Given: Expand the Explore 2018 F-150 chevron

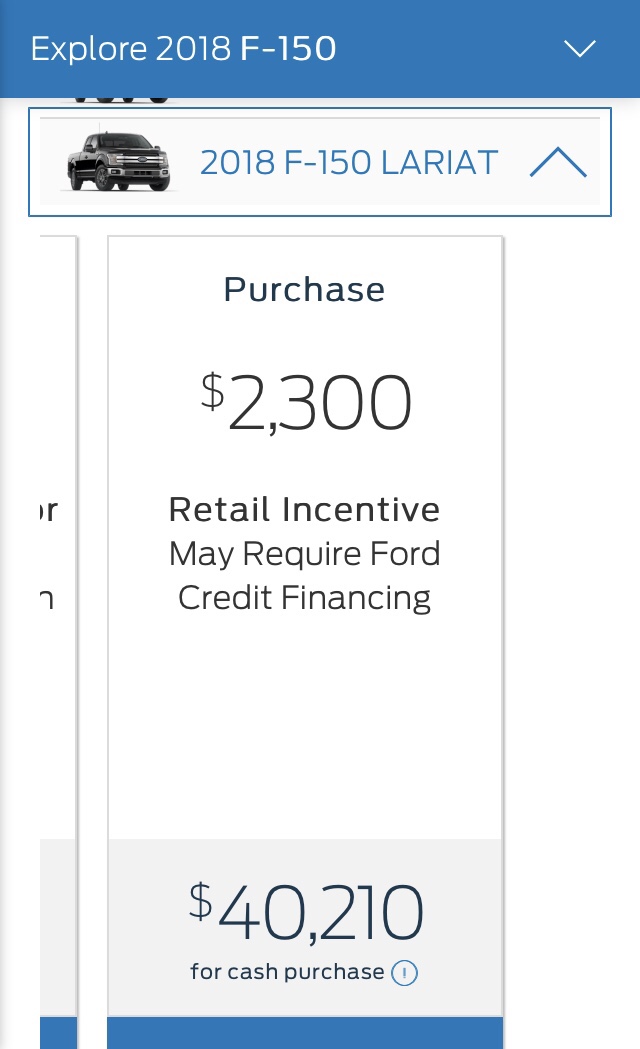Looking at the screenshot, I should 579,48.
